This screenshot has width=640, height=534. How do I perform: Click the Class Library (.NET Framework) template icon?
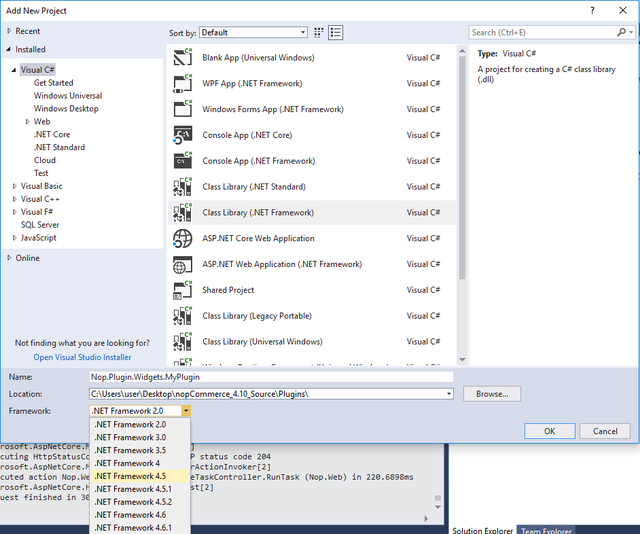(182, 212)
